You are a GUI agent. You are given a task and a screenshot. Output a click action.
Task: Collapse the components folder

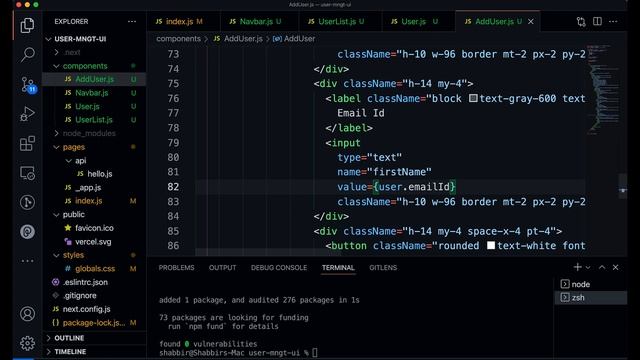coord(95,66)
